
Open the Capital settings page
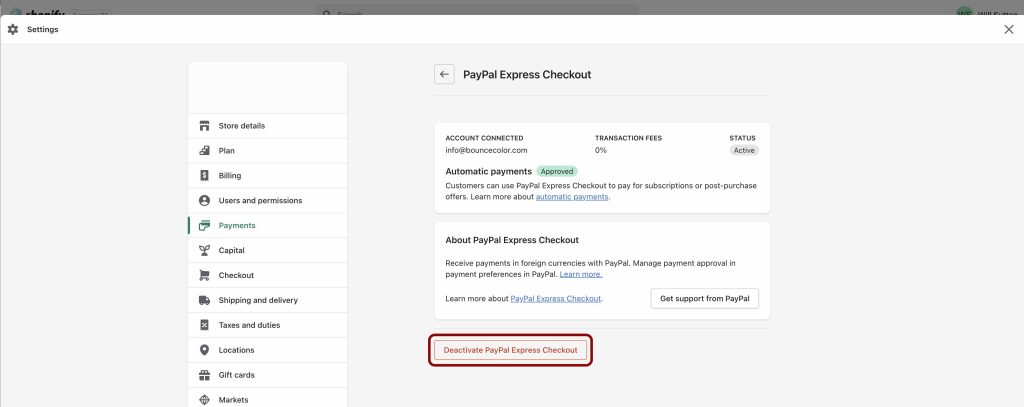(x=268, y=250)
